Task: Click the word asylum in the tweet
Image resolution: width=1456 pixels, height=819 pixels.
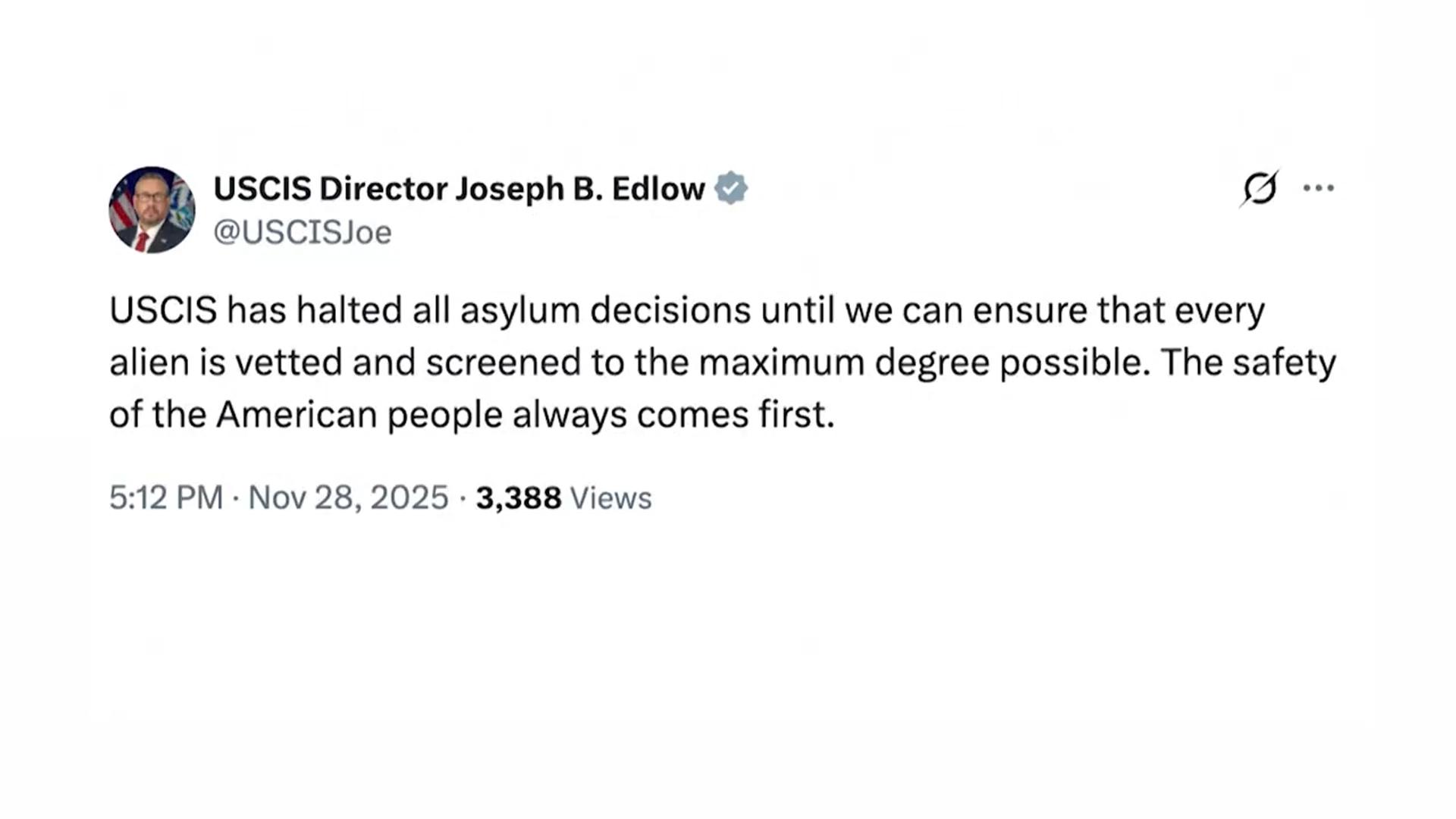Action: coord(519,310)
